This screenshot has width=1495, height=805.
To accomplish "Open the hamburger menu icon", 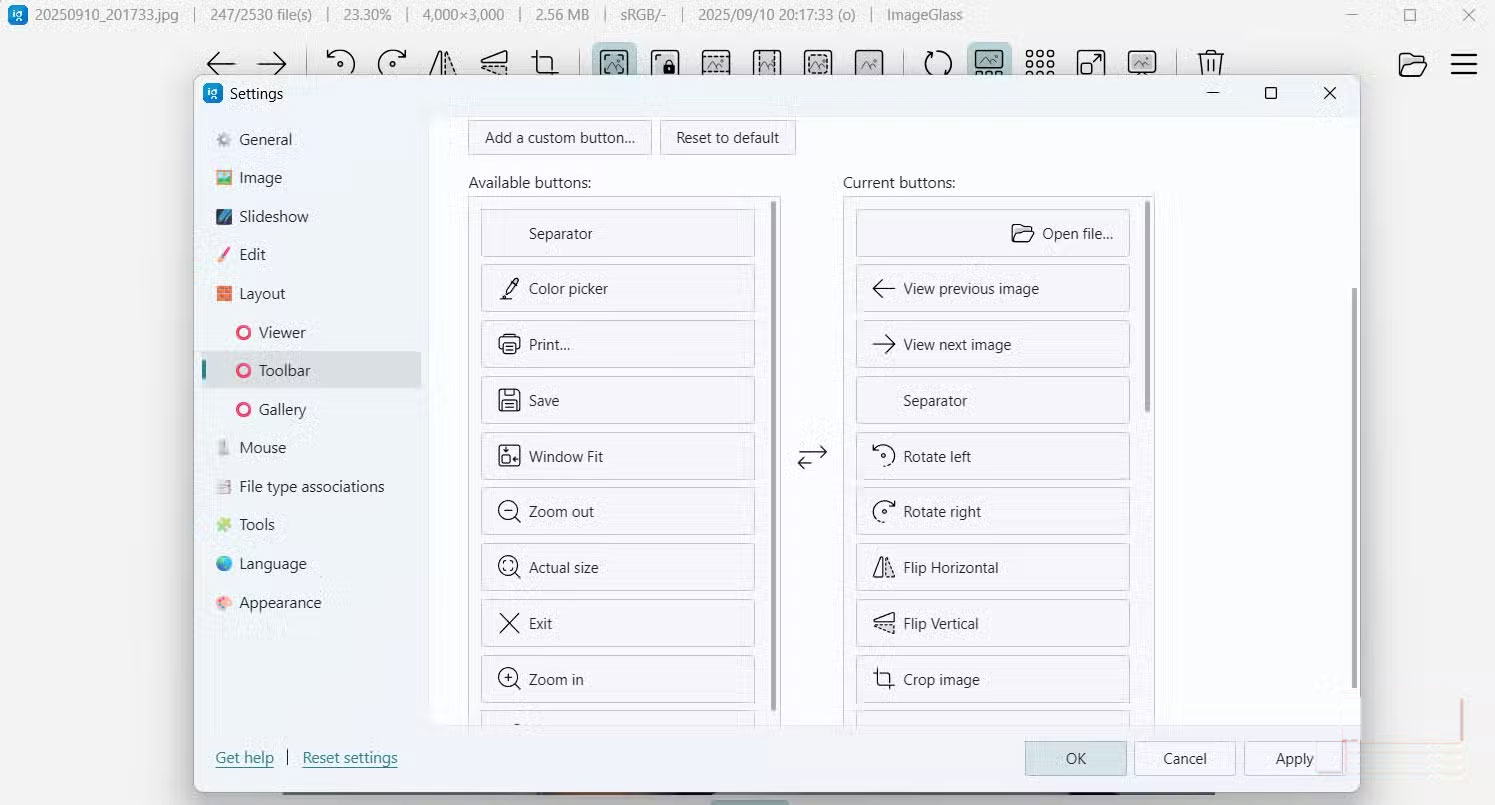I will [x=1463, y=64].
